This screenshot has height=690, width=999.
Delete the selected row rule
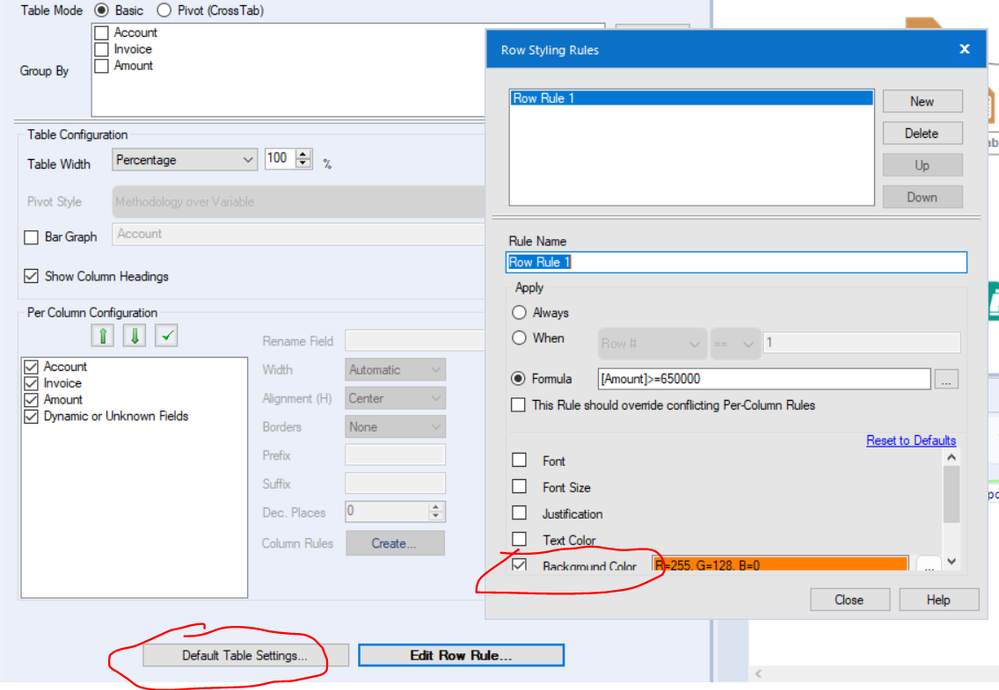922,133
